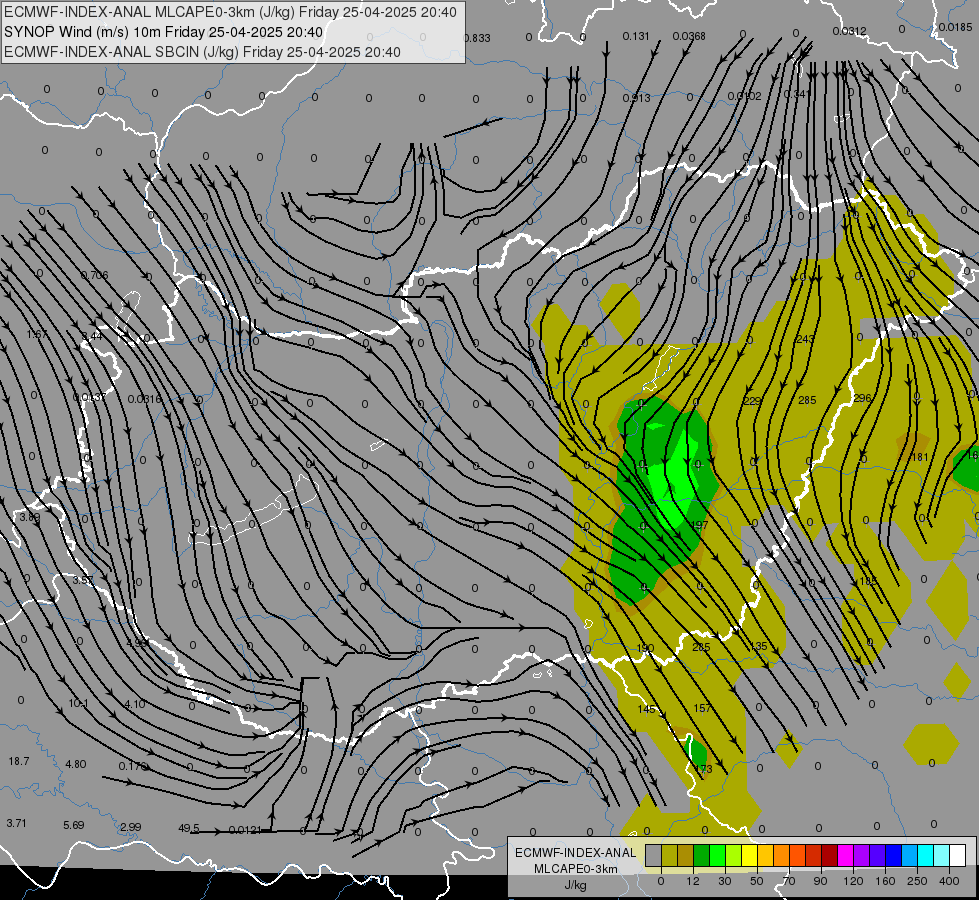
Task: Click the map value 0.131
Action: [x=636, y=36]
